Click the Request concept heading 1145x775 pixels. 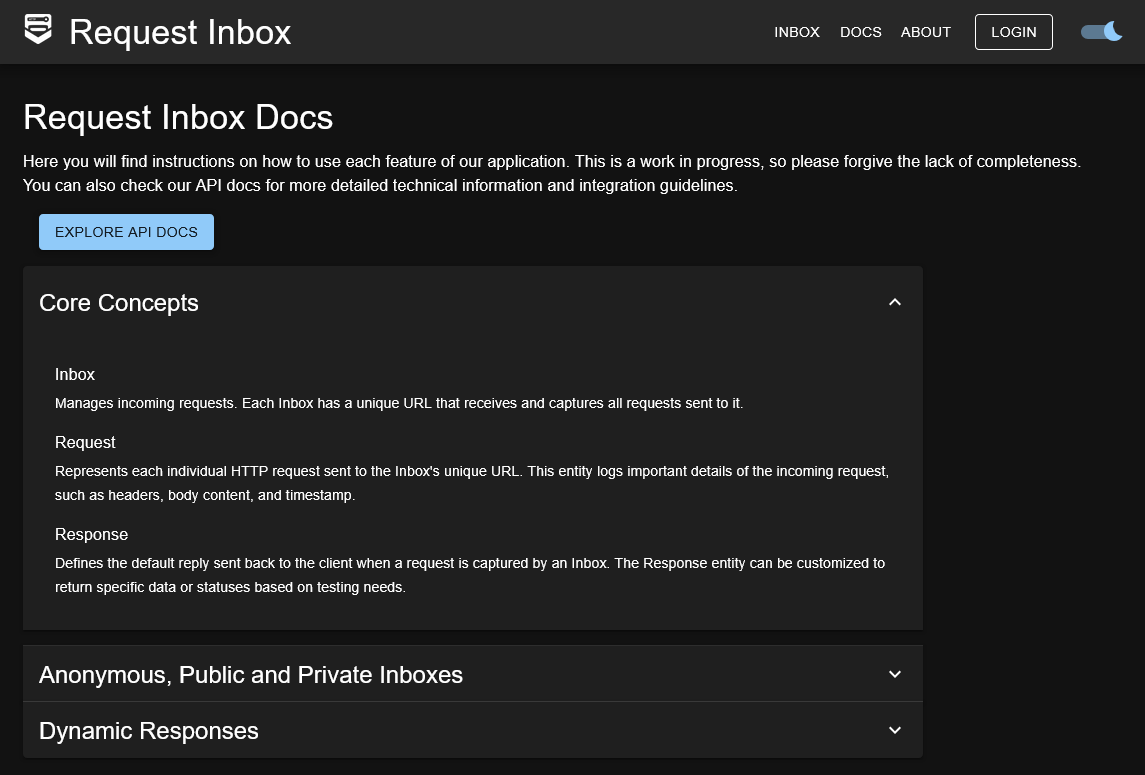coord(85,442)
